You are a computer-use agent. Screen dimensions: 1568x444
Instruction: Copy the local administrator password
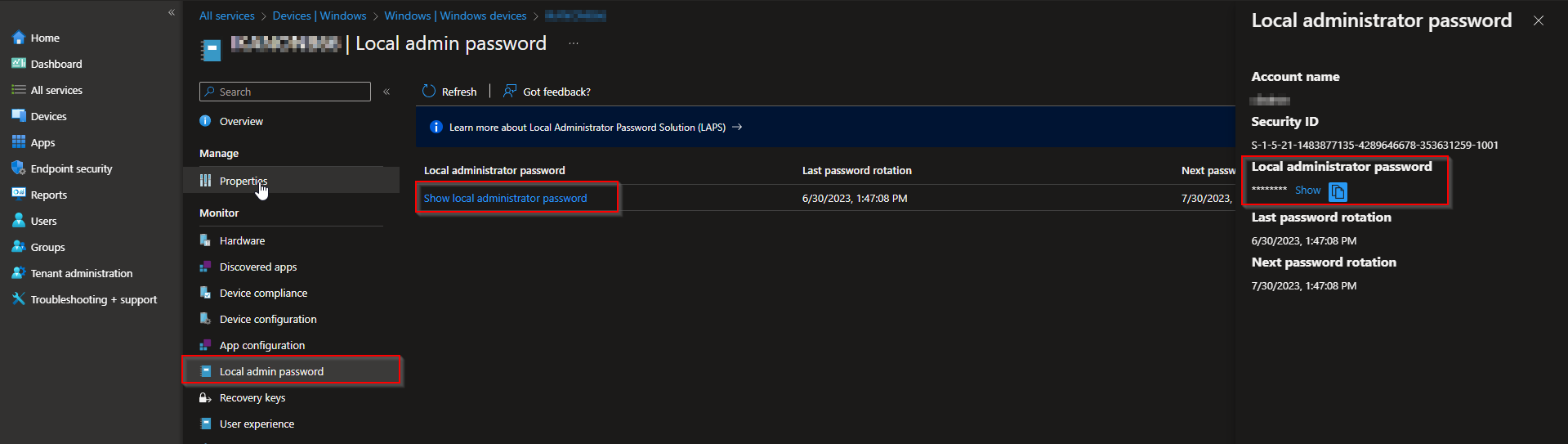1338,191
